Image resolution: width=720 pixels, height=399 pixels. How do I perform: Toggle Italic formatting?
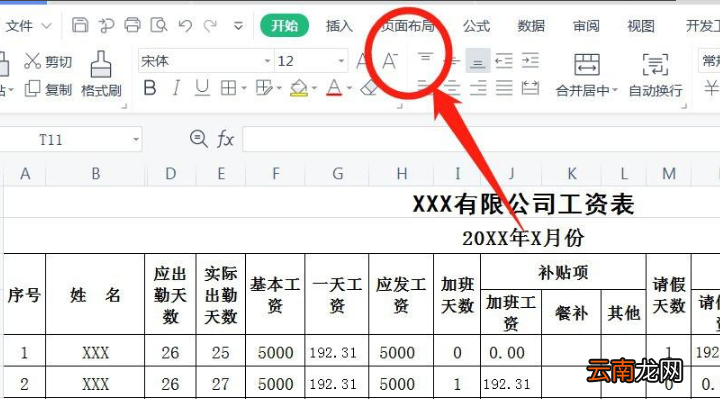(176, 88)
